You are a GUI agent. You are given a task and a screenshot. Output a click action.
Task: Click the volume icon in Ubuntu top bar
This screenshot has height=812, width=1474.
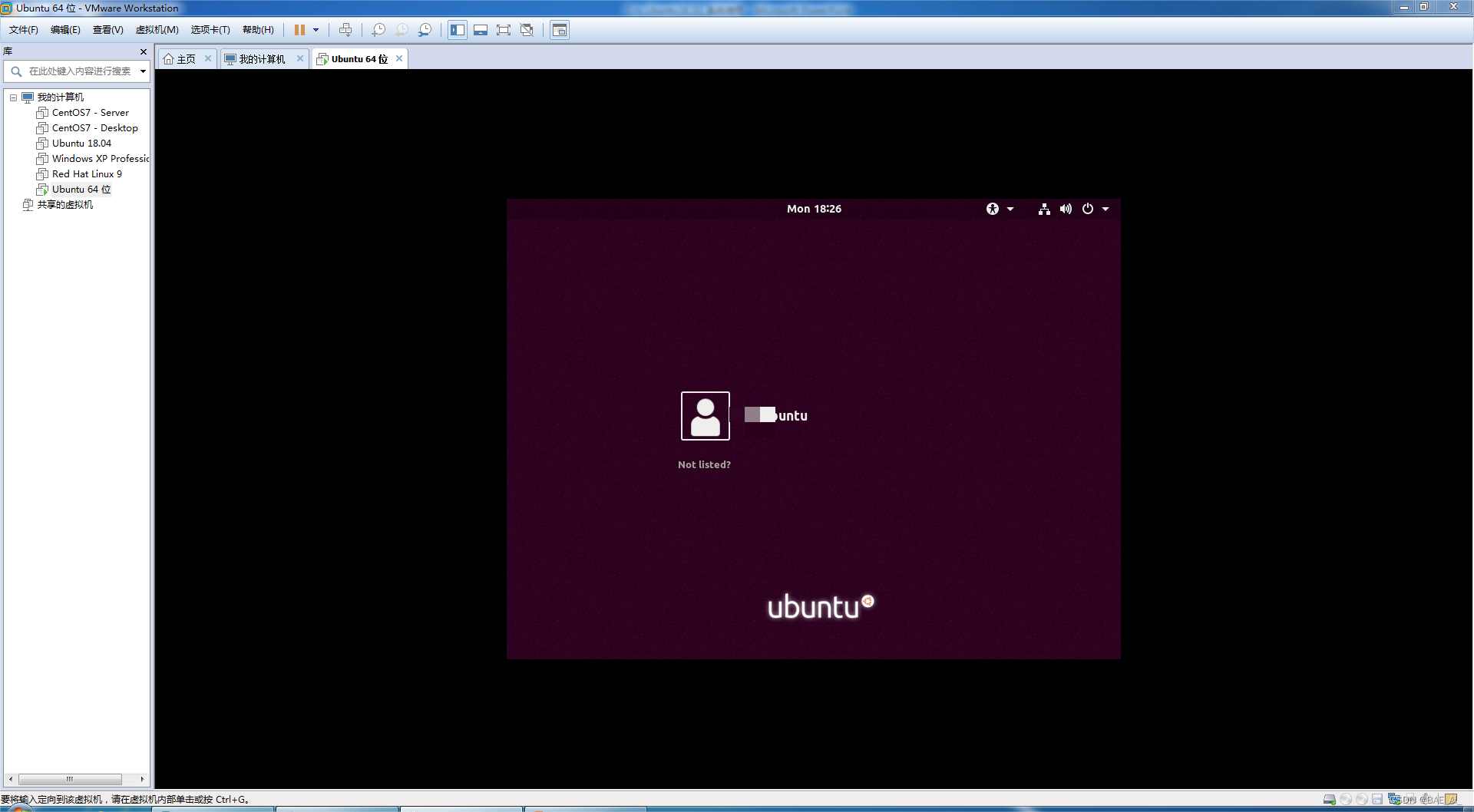(1066, 209)
